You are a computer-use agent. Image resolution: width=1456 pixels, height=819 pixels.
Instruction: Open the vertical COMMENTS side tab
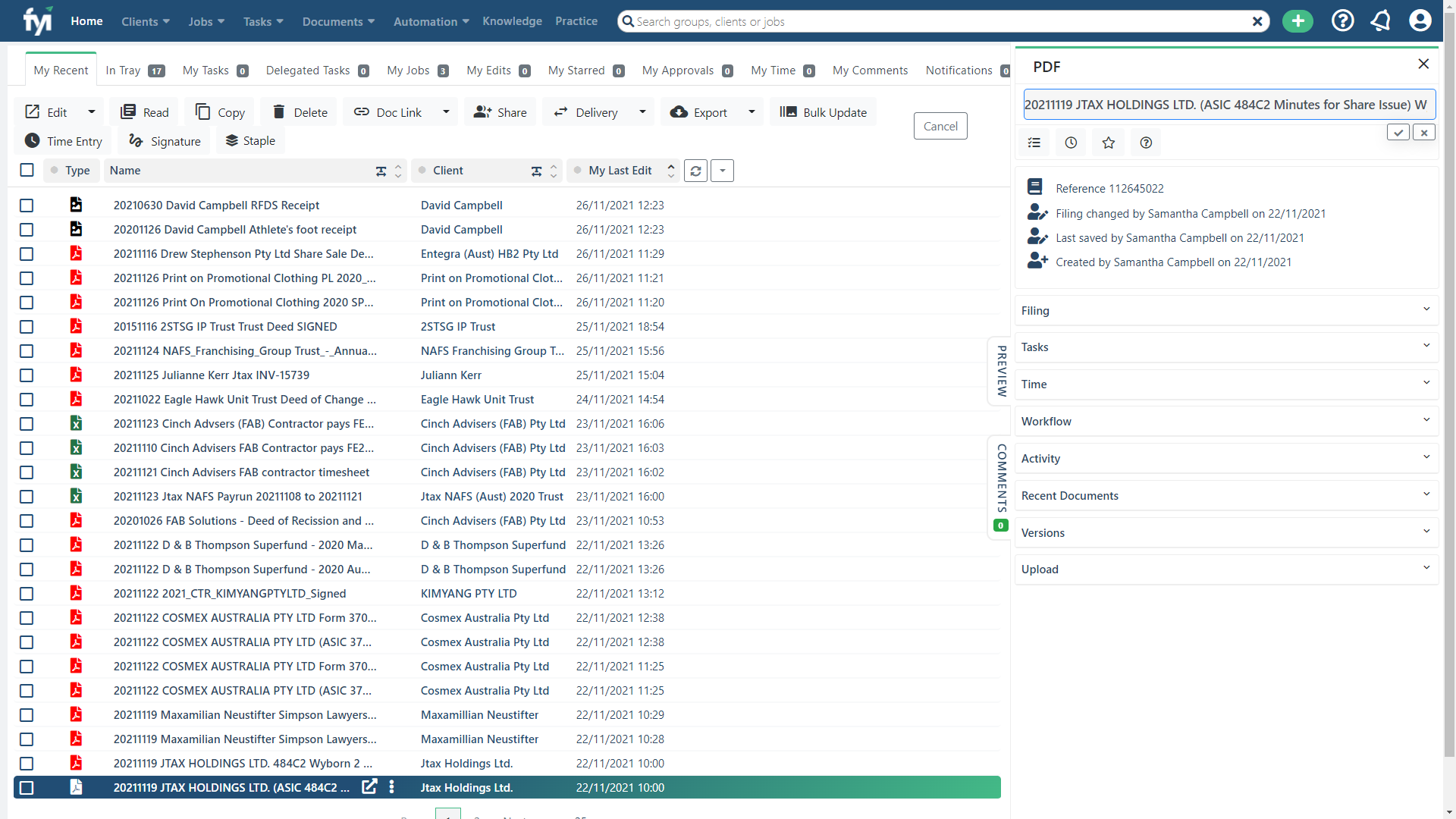click(x=1001, y=487)
